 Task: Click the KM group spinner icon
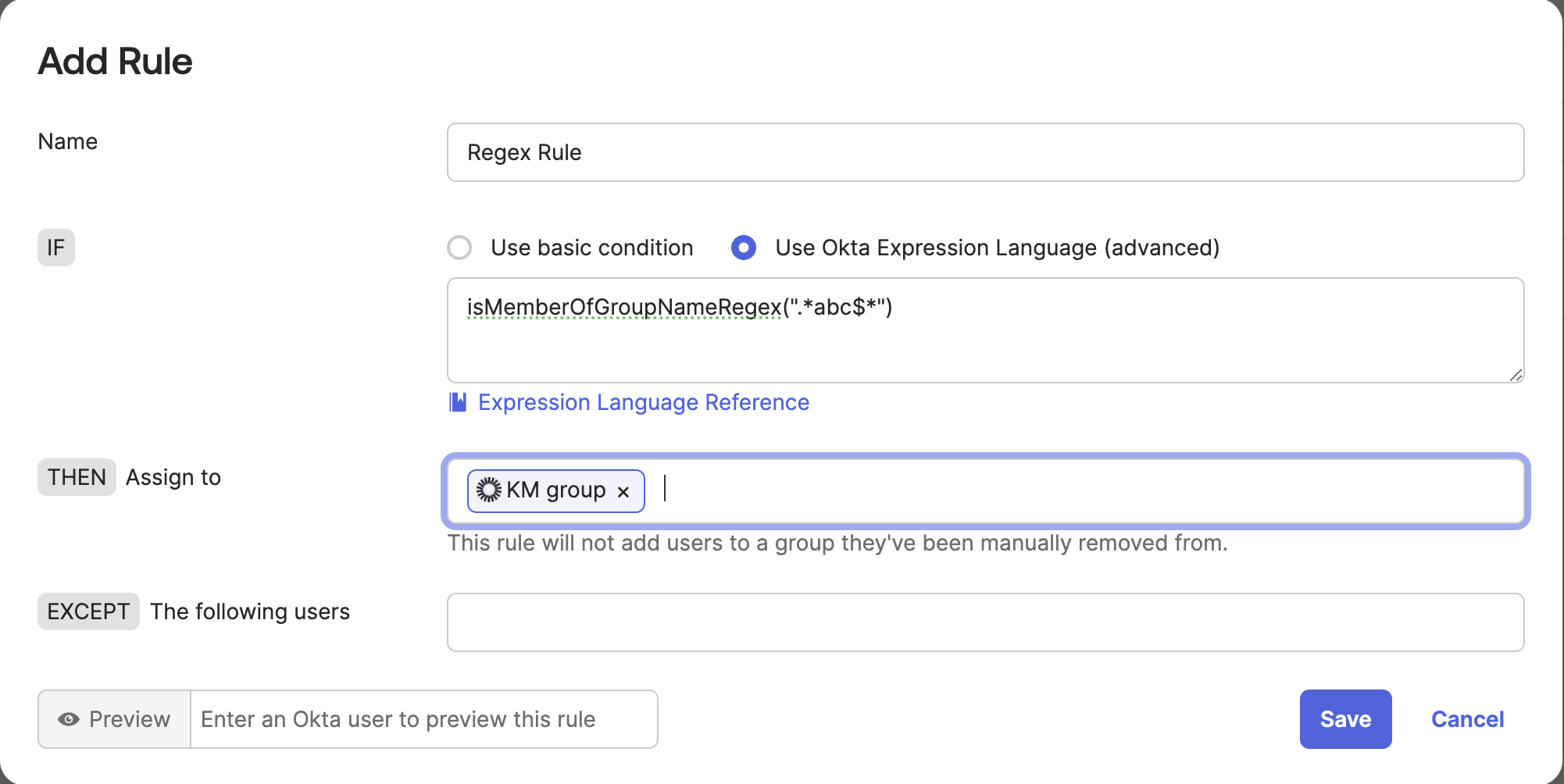489,490
